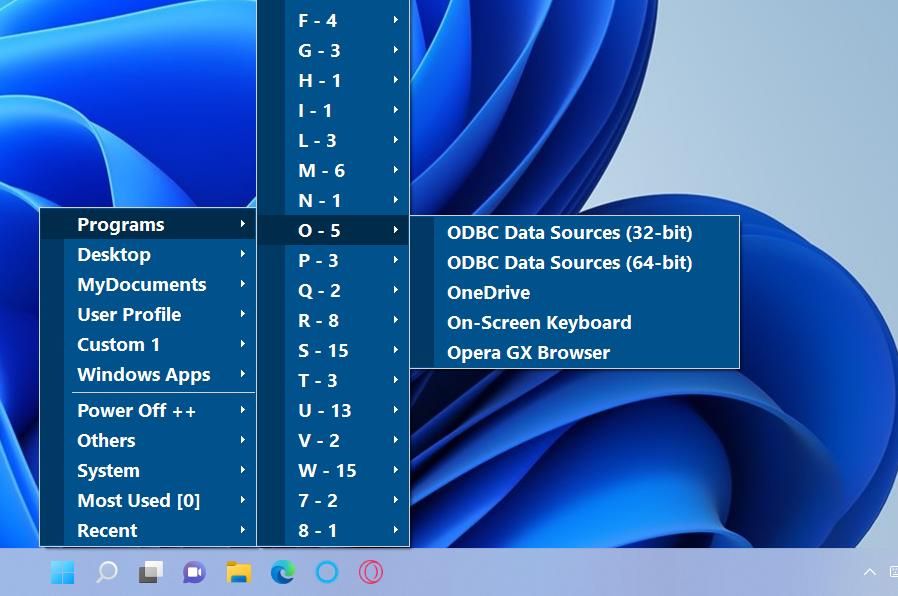Expand the L - 3 group
The width and height of the screenshot is (898, 596).
pyautogui.click(x=333, y=140)
